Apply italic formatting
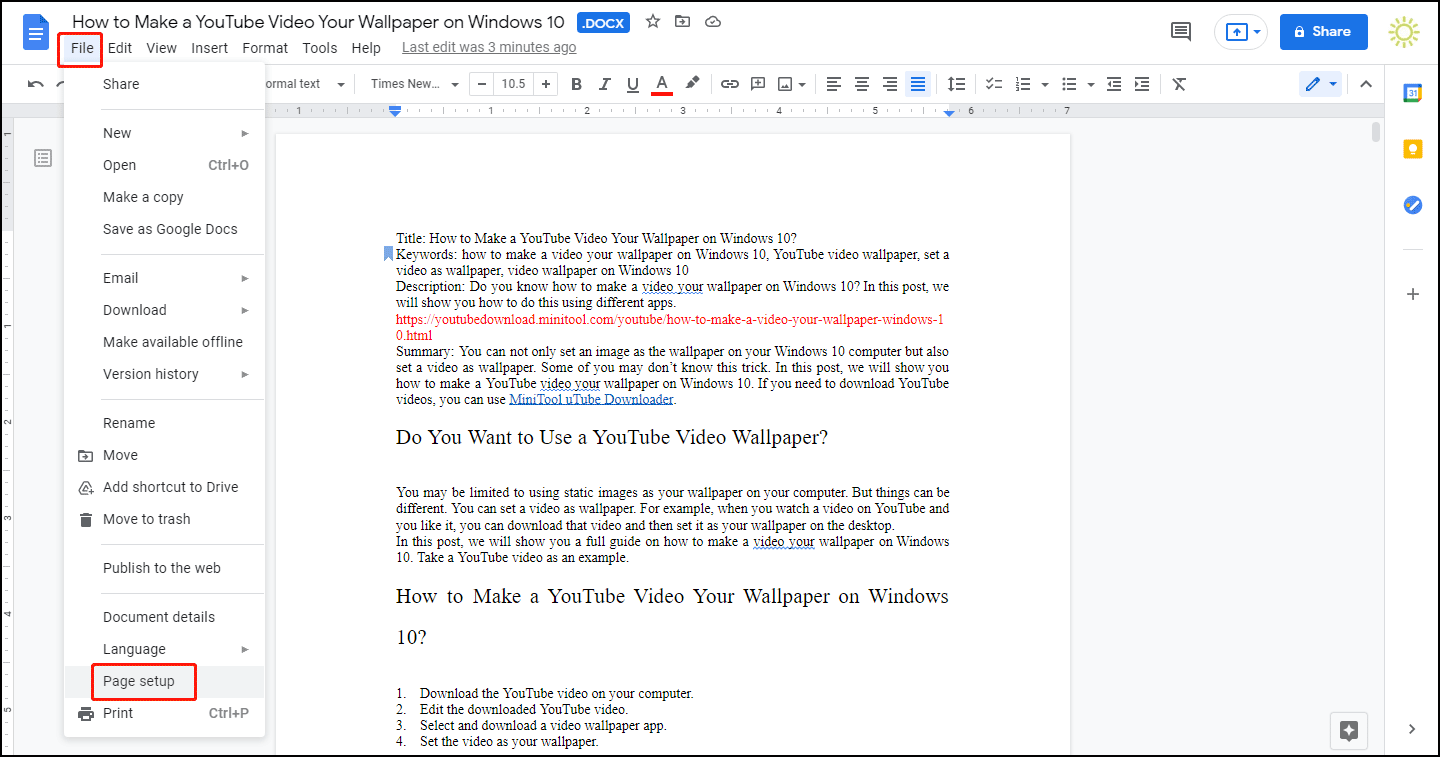The image size is (1440, 757). coord(604,84)
